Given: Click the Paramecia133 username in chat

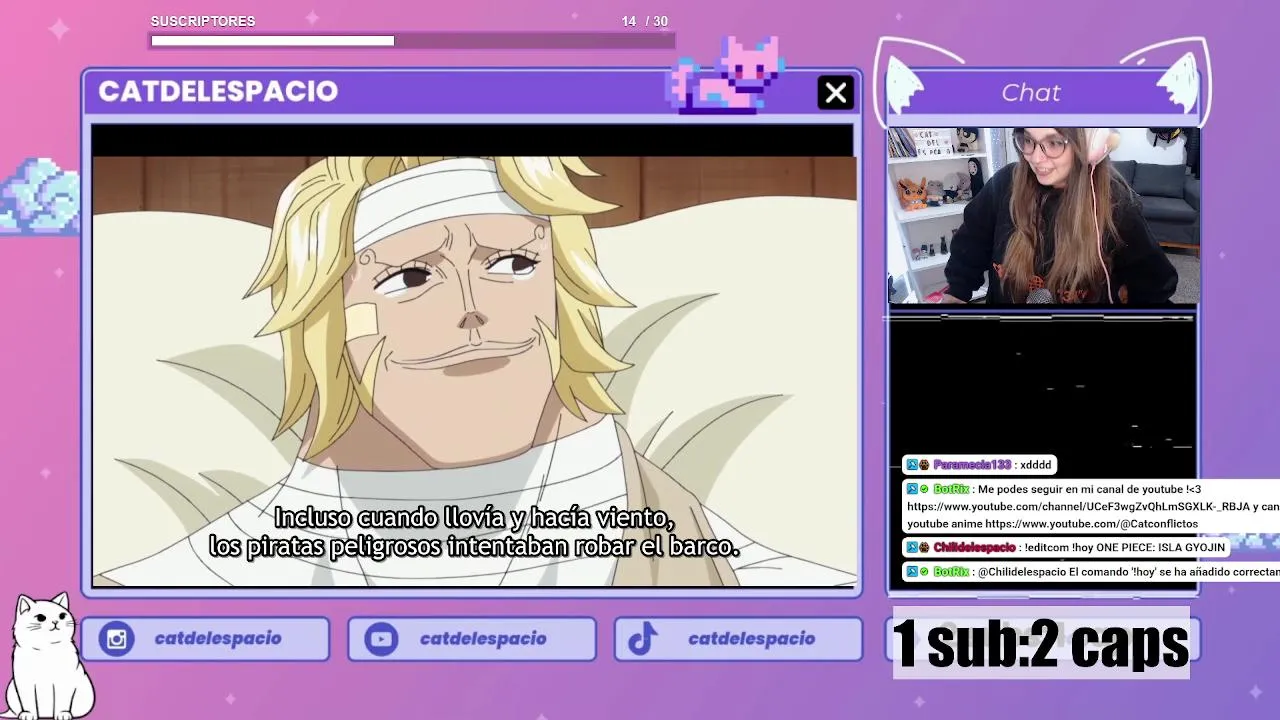Looking at the screenshot, I should click(971, 465).
